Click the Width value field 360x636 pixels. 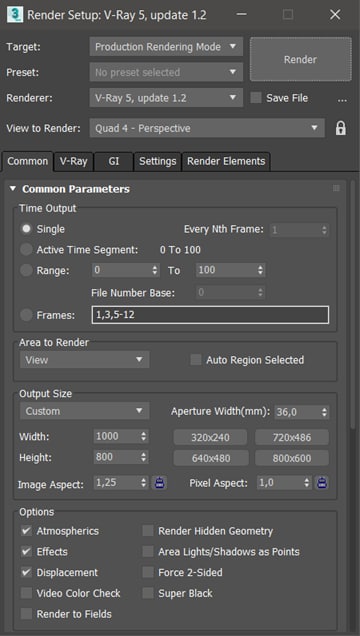(x=117, y=436)
